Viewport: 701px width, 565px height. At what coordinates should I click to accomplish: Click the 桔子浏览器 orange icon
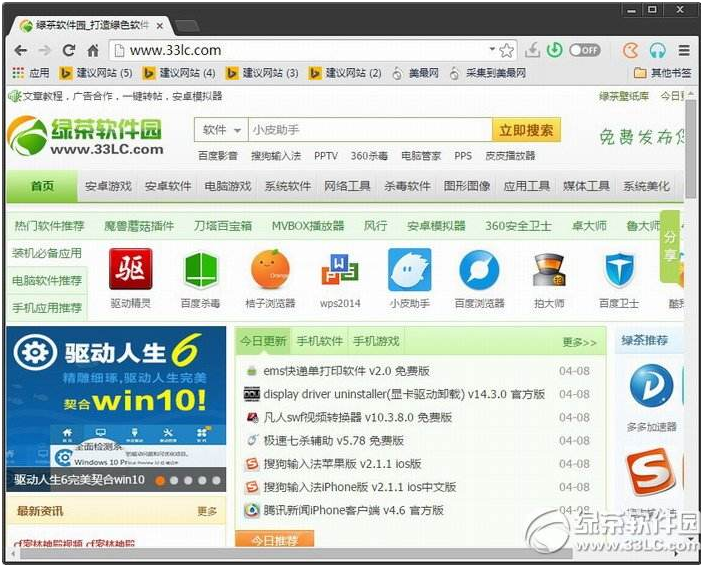pos(270,270)
